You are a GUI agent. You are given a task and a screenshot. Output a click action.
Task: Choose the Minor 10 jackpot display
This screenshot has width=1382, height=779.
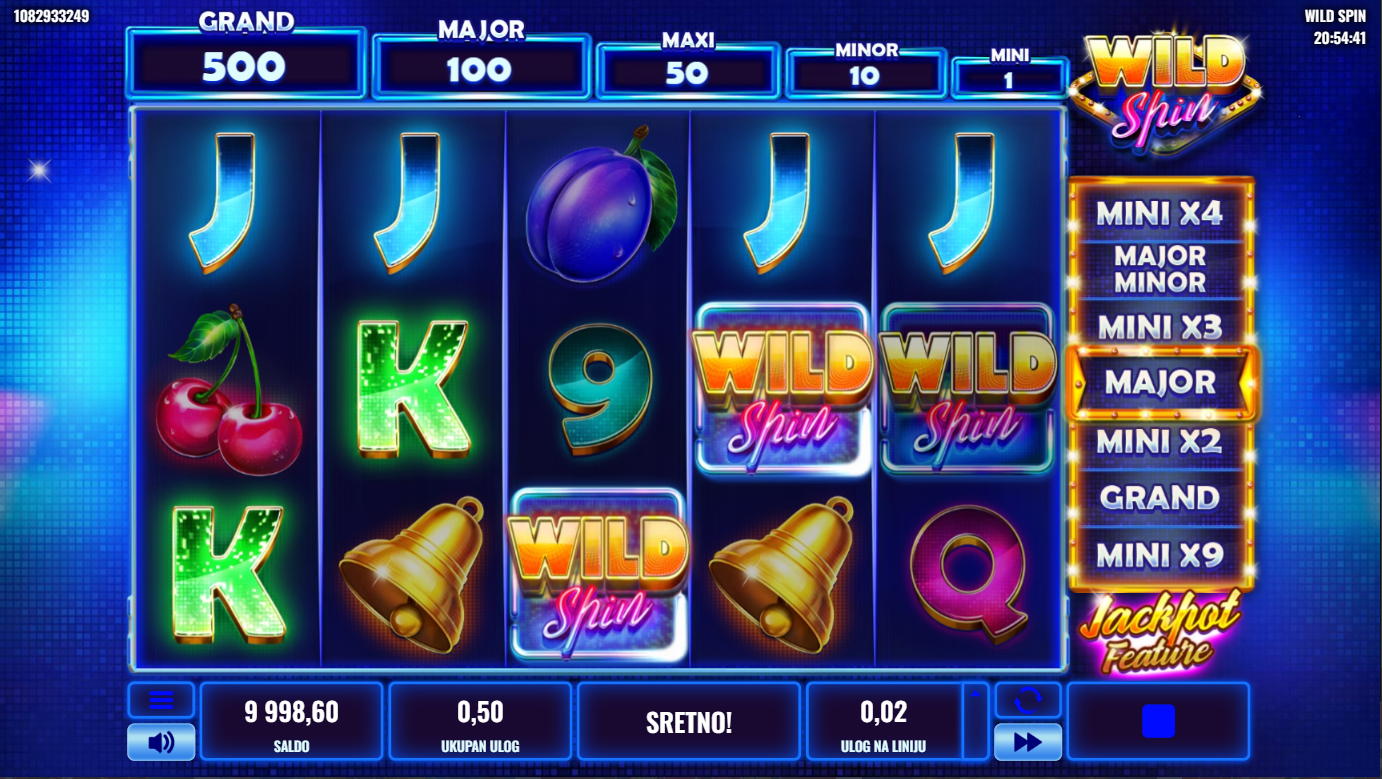tap(866, 73)
